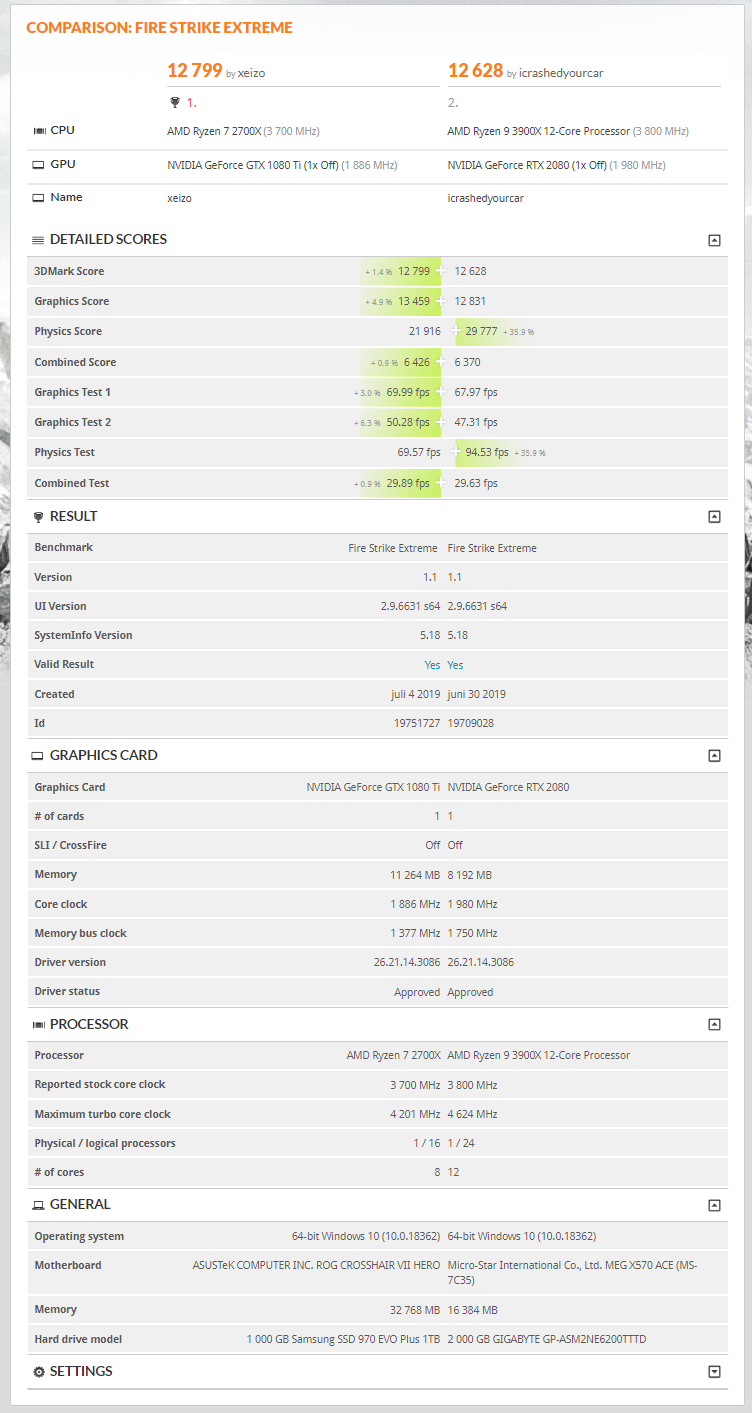Click the Graphics Card section icon
This screenshot has height=1413, width=752.
[38, 756]
